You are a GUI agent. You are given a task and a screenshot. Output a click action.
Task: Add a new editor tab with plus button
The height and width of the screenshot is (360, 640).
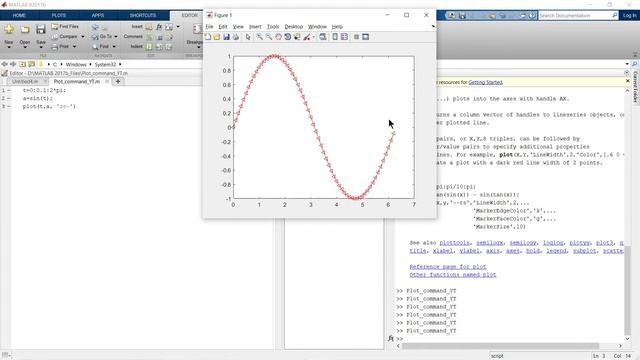[118, 82]
